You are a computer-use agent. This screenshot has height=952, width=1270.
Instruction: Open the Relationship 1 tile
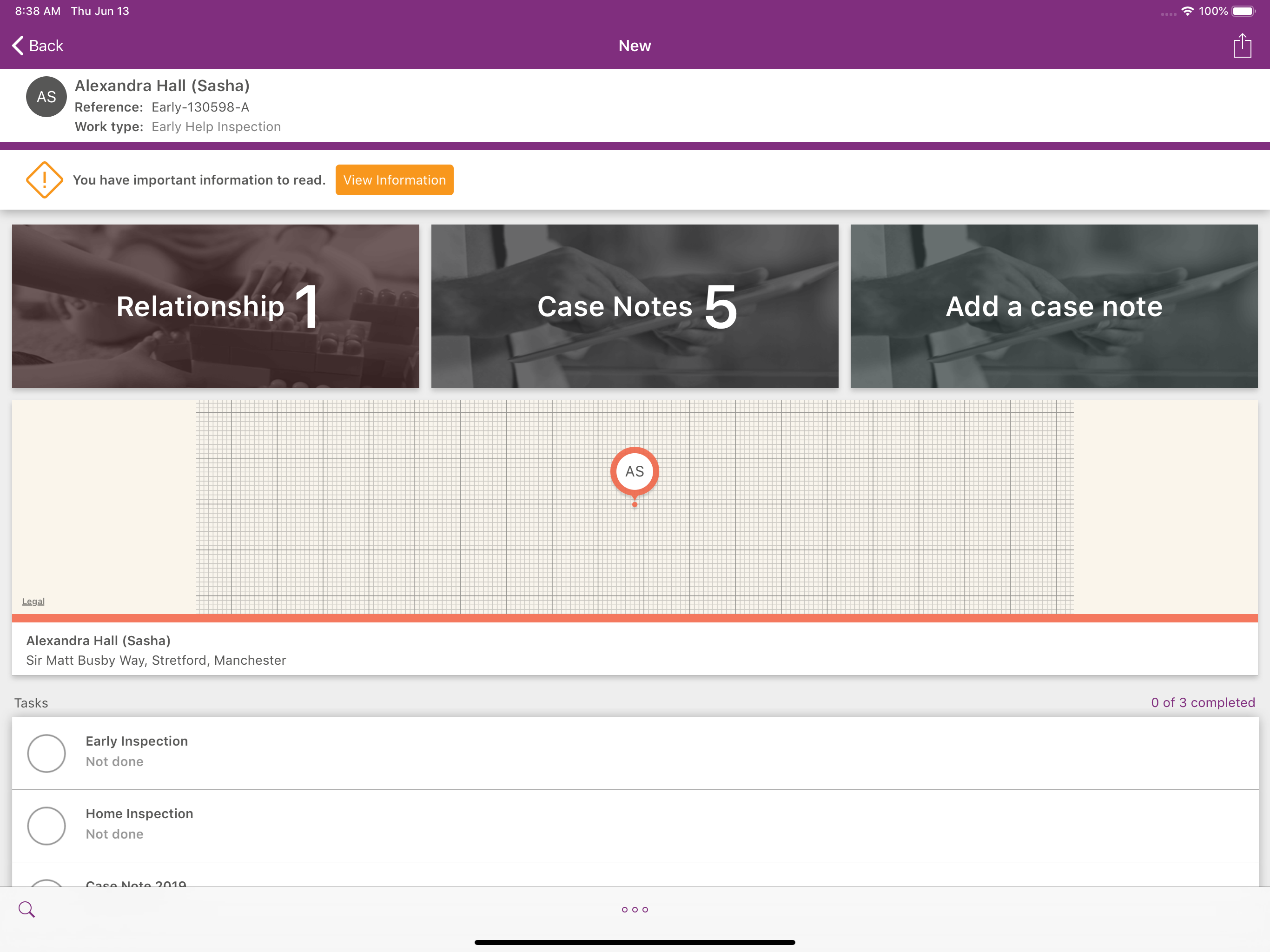pyautogui.click(x=215, y=306)
